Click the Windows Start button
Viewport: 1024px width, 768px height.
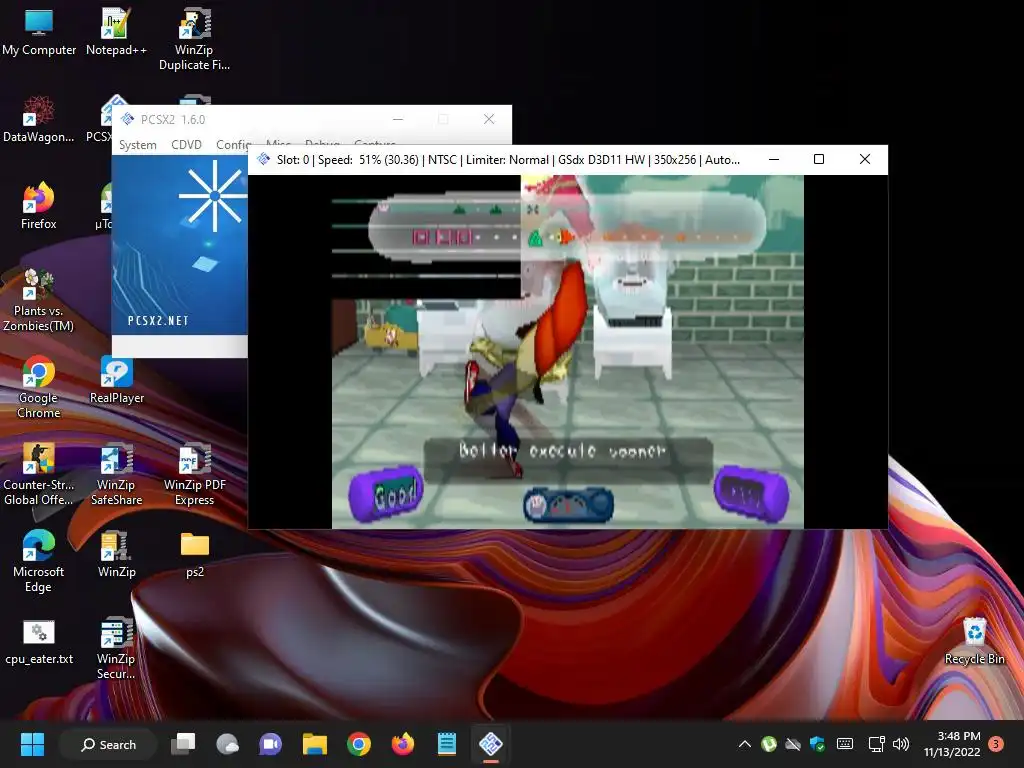pos(32,744)
